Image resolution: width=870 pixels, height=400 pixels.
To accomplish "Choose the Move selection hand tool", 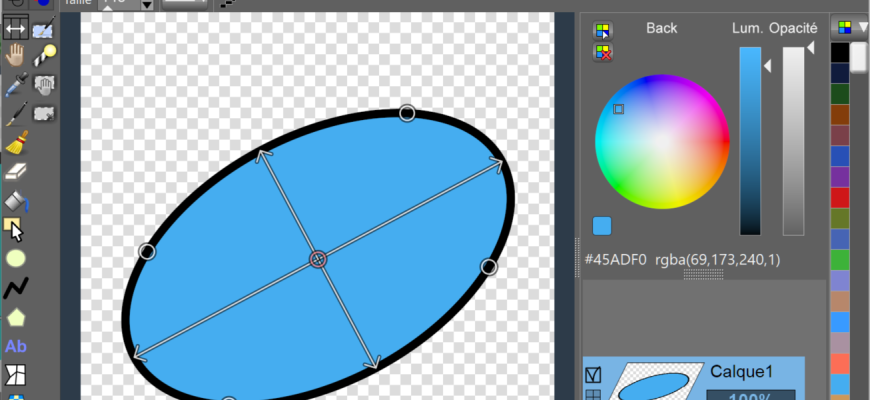I will coord(44,85).
